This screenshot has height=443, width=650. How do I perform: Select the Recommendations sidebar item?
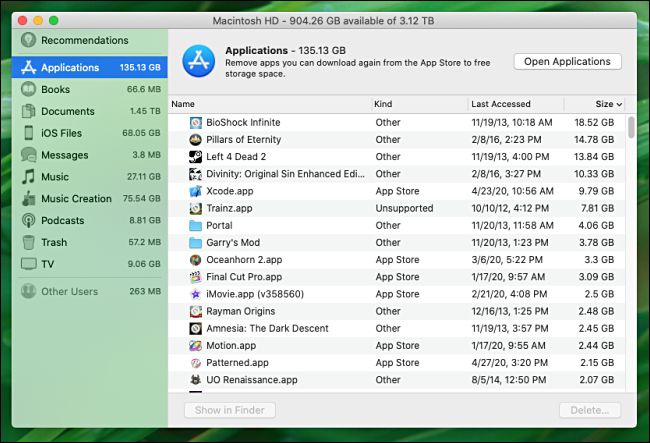coord(90,40)
